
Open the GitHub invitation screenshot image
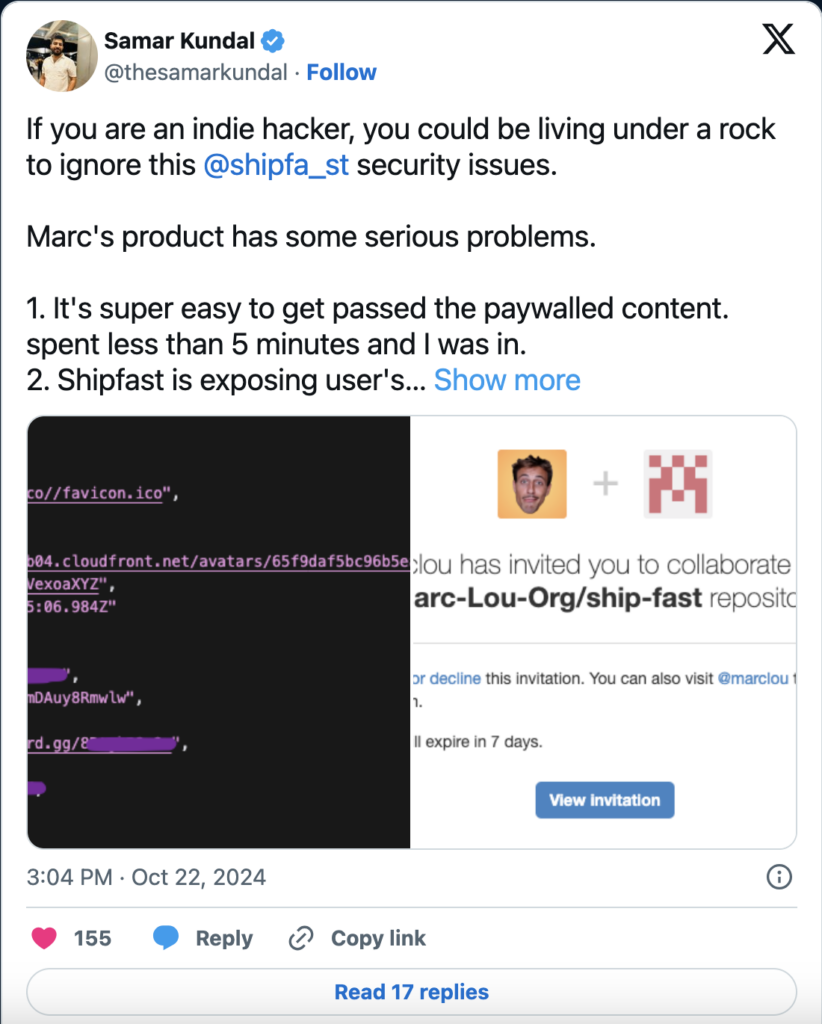pyautogui.click(x=603, y=632)
